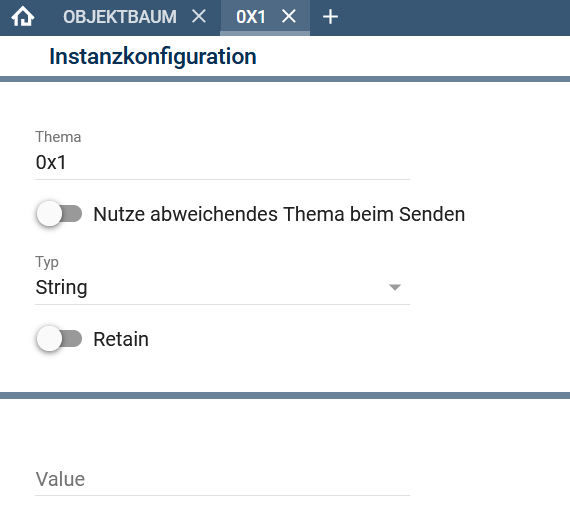Click the Value field underline

[222, 495]
